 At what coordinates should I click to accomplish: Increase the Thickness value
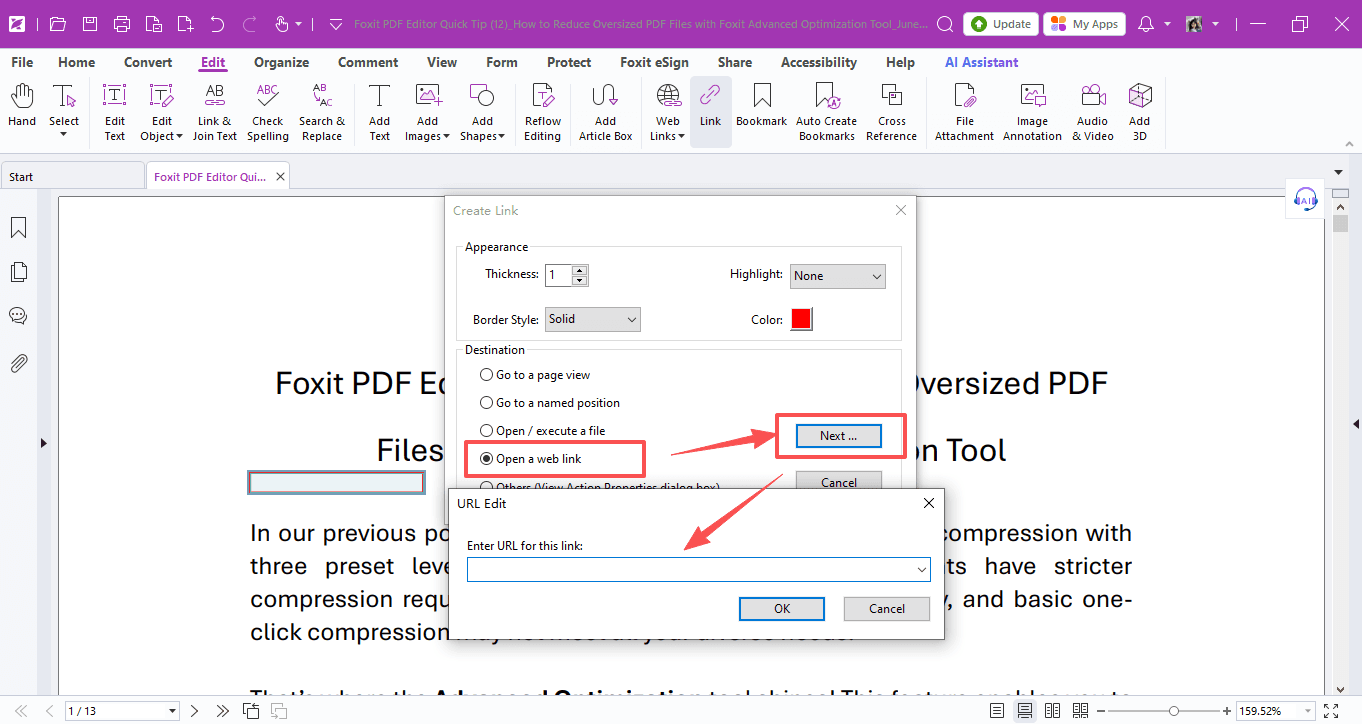pos(580,270)
